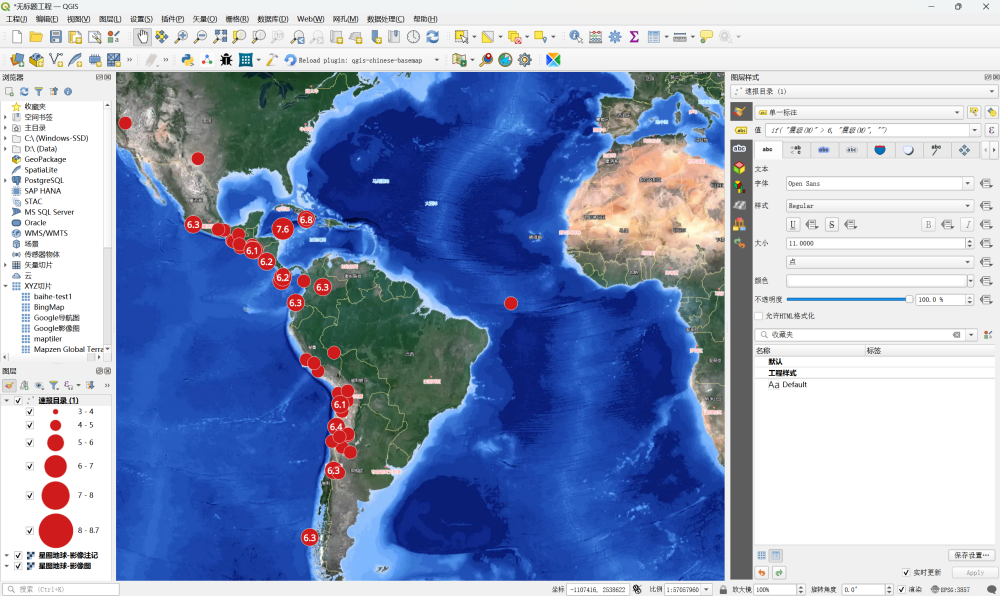
Task: Focus the locator search box at bottom
Action: [61, 590]
